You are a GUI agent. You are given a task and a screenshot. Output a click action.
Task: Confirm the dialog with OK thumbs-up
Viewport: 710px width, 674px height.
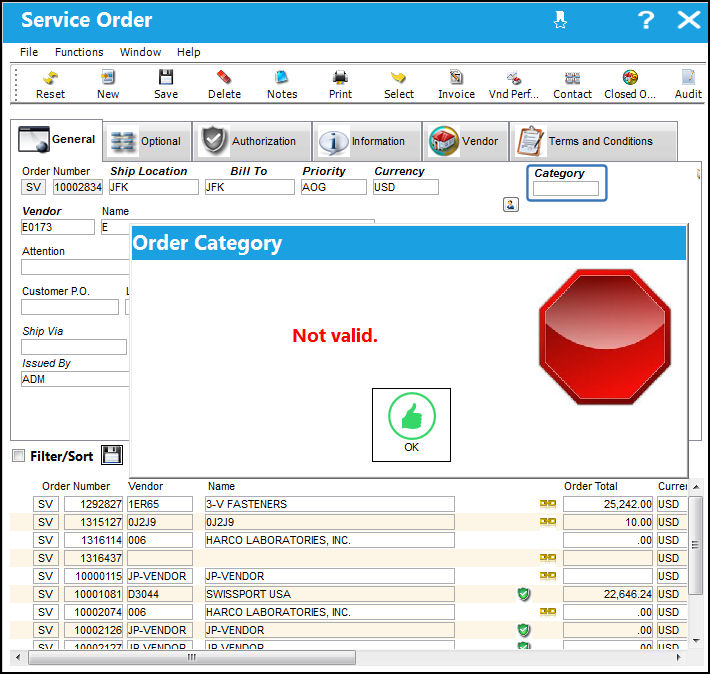click(411, 424)
